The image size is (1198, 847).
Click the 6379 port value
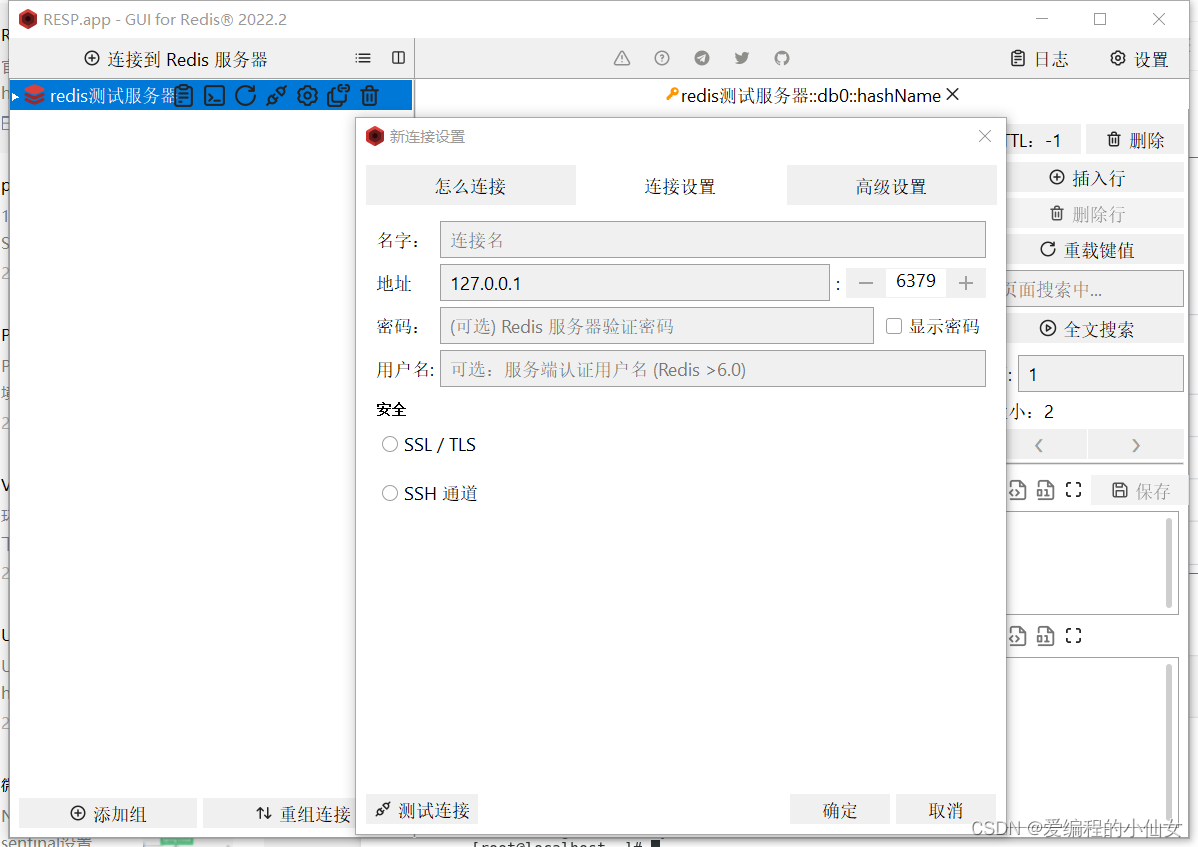tap(916, 281)
